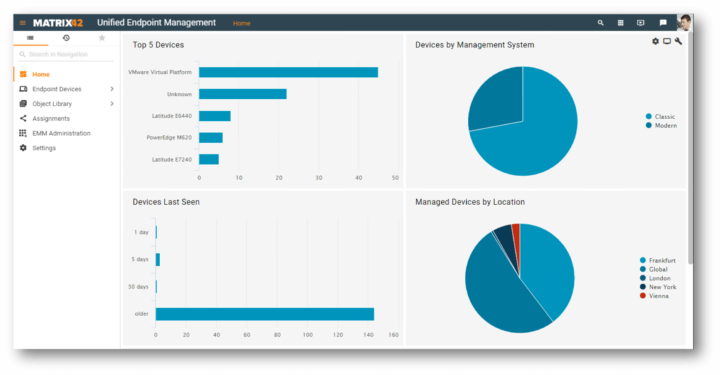This screenshot has height=375, width=720.
Task: Open the apps grid icon in header
Action: [x=620, y=22]
